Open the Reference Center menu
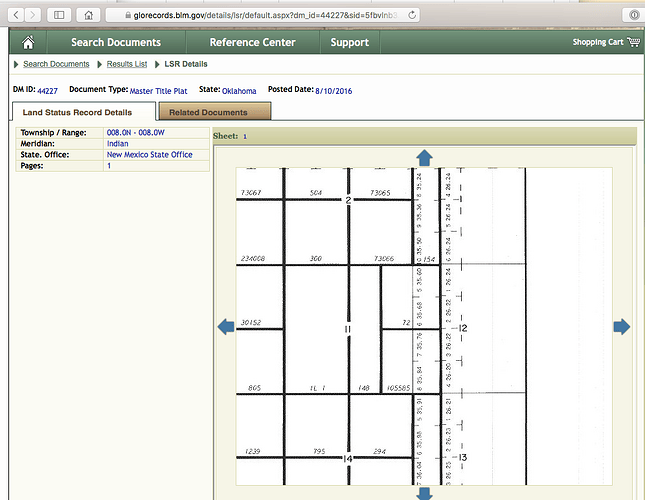645x500 pixels. 252,42
